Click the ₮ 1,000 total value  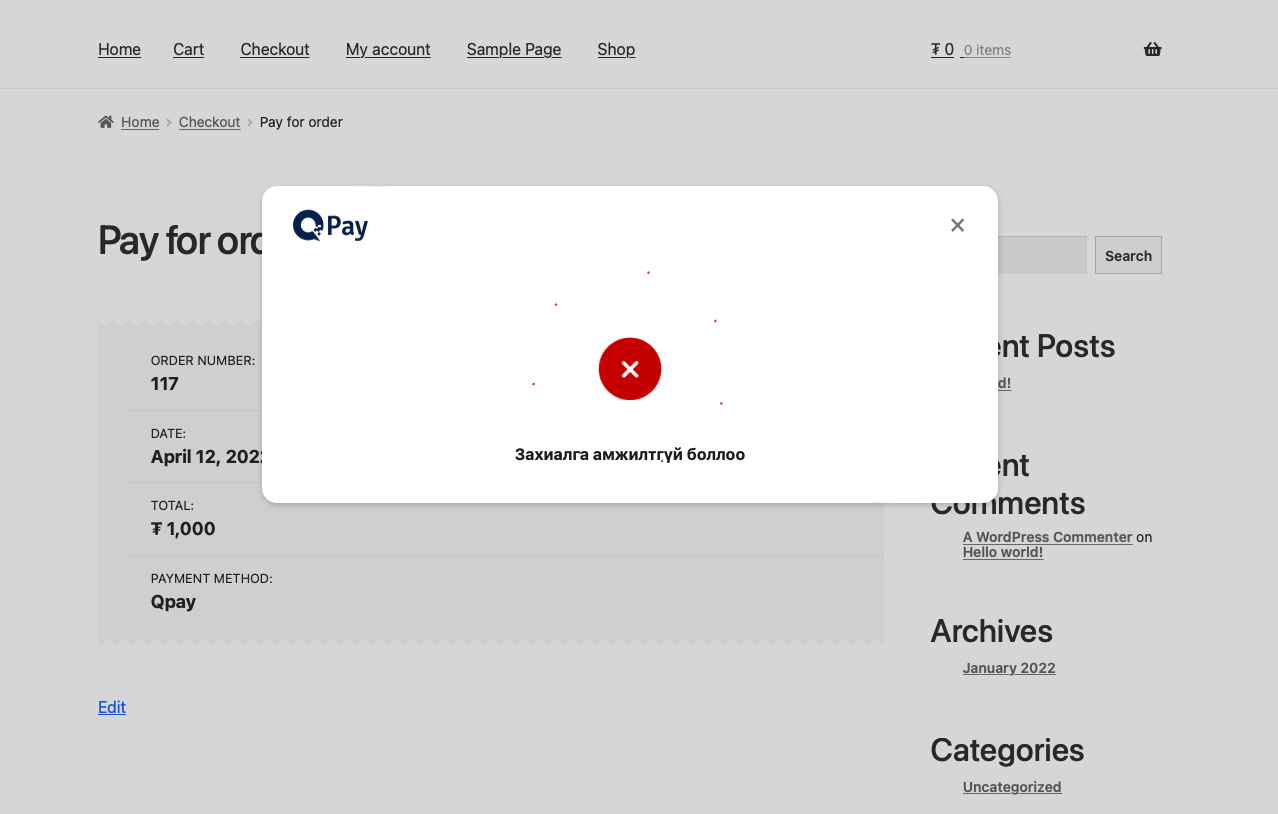[183, 529]
